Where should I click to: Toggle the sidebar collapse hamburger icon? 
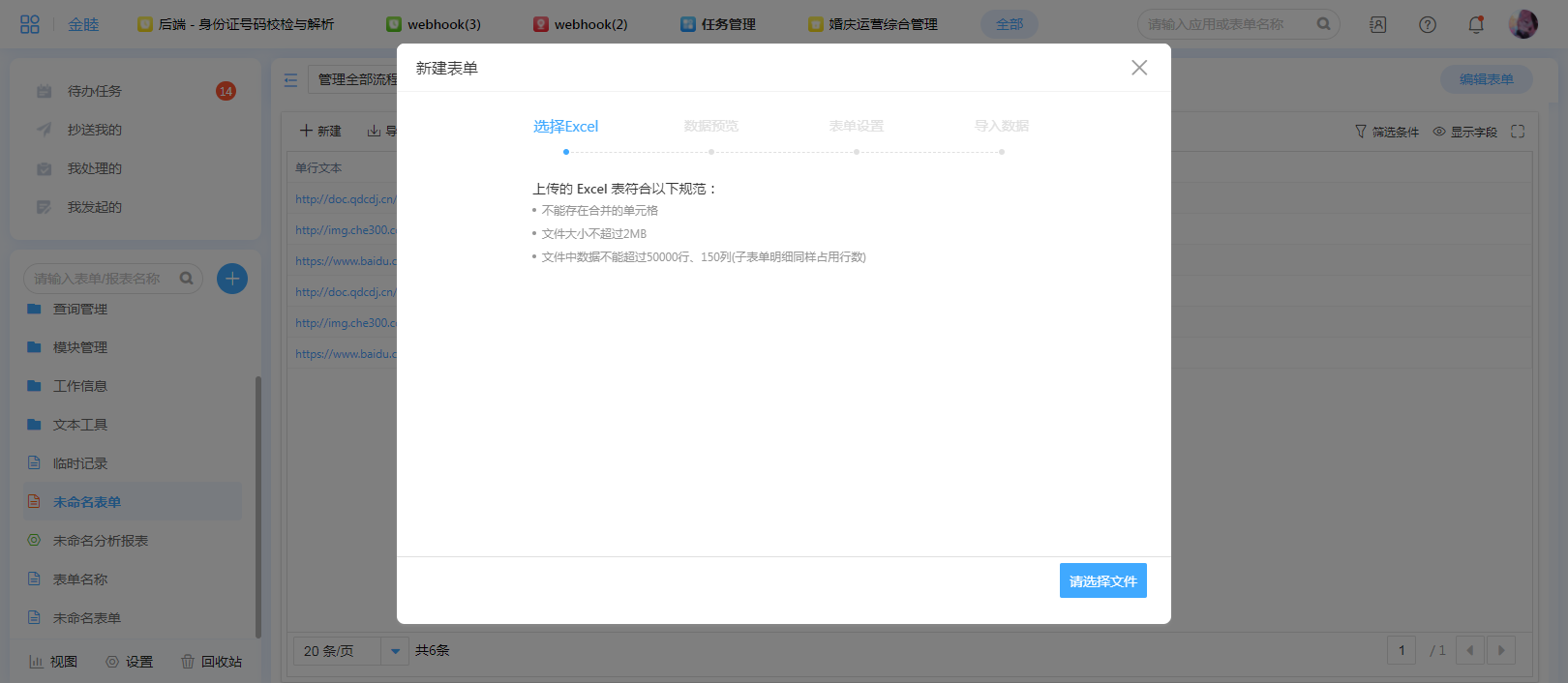290,80
